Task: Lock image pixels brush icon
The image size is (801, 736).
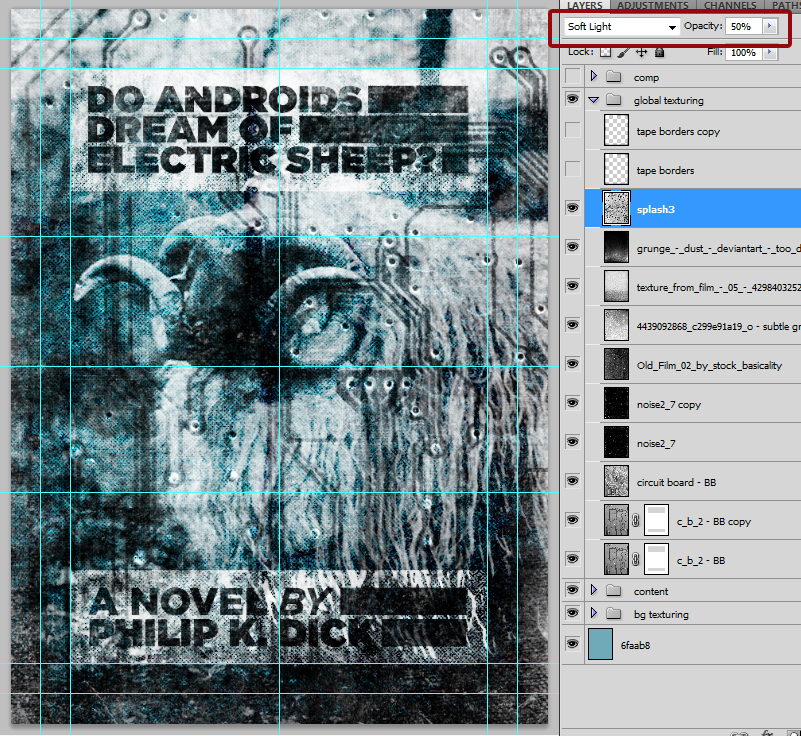Action: click(x=624, y=52)
